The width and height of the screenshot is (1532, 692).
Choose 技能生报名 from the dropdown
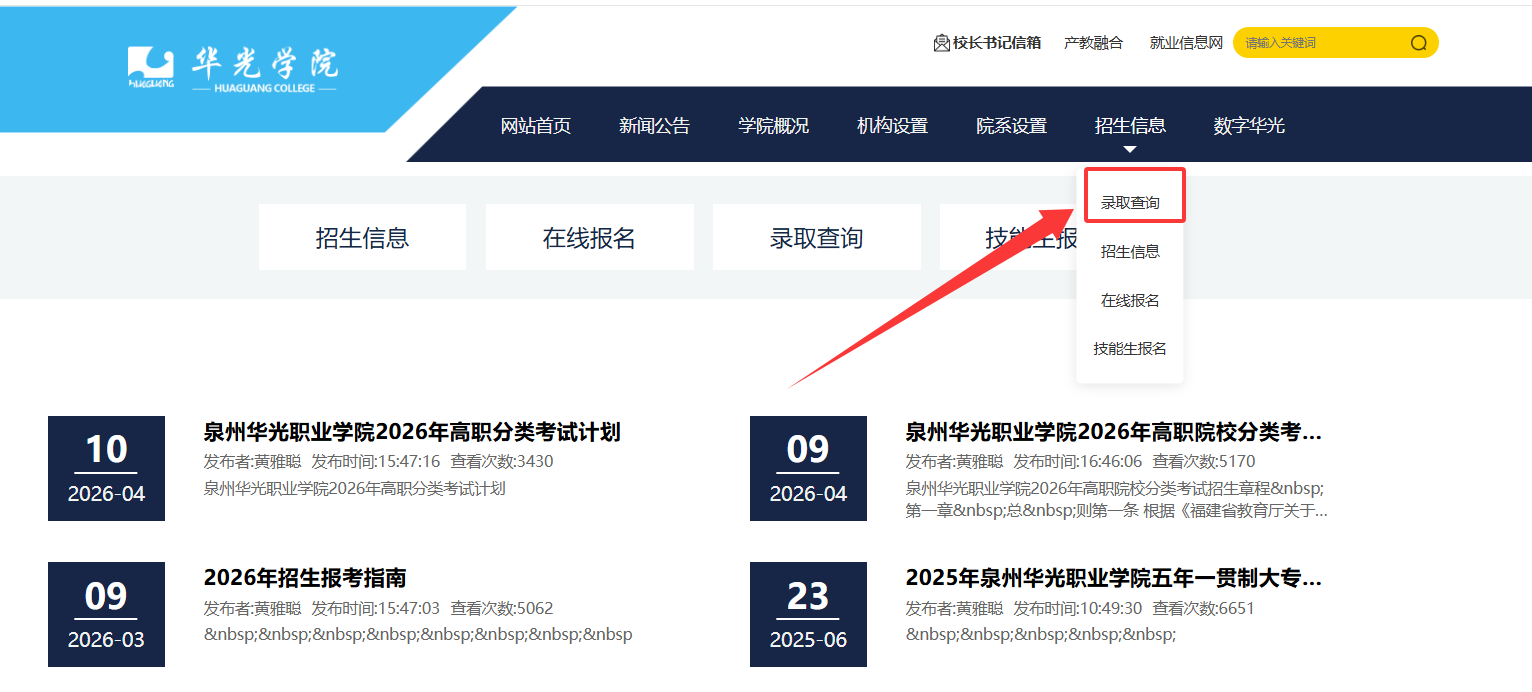(x=1130, y=349)
